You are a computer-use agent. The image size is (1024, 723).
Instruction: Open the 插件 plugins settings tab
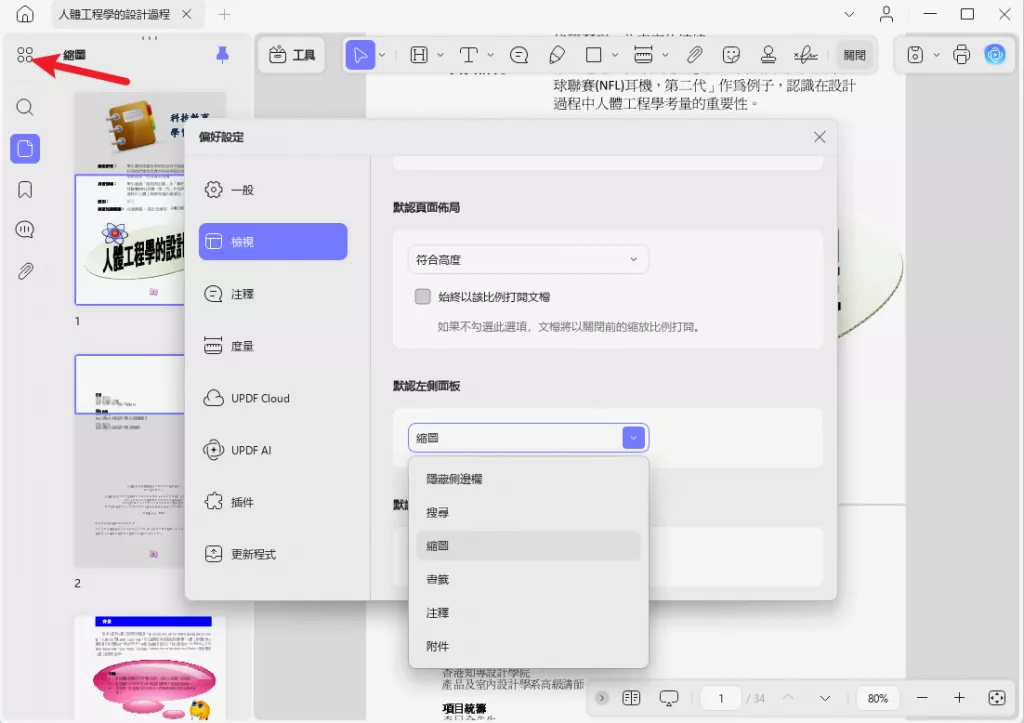(x=273, y=502)
